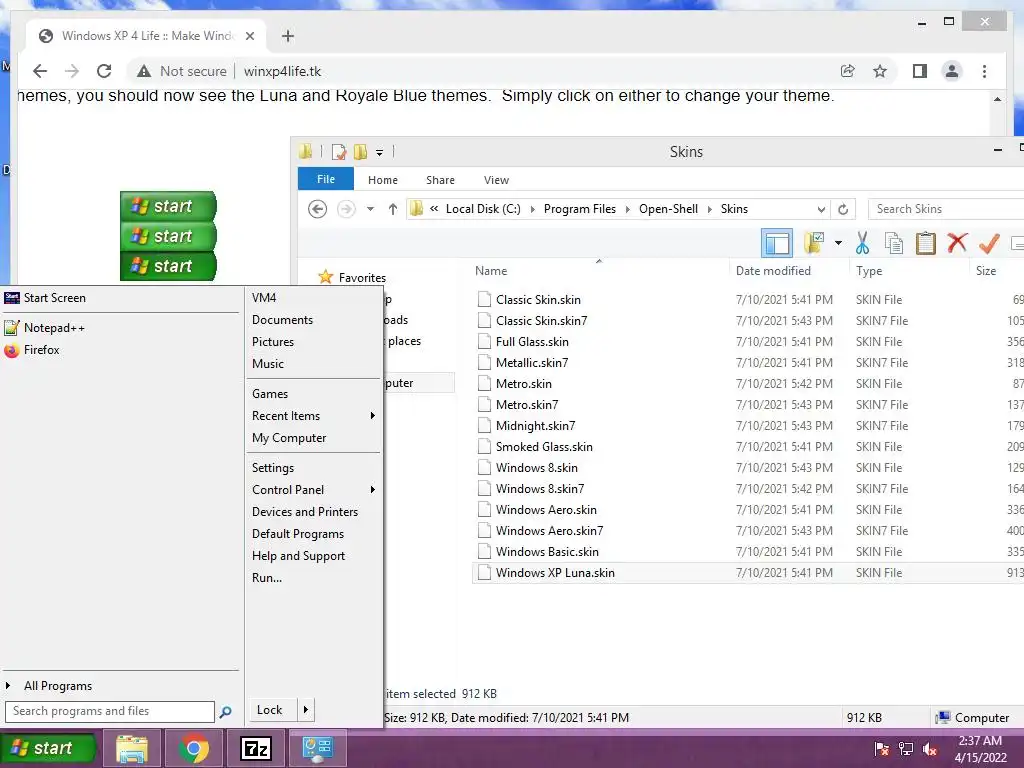
Task: Expand Recent Items submenu arrow
Action: pyautogui.click(x=372, y=416)
